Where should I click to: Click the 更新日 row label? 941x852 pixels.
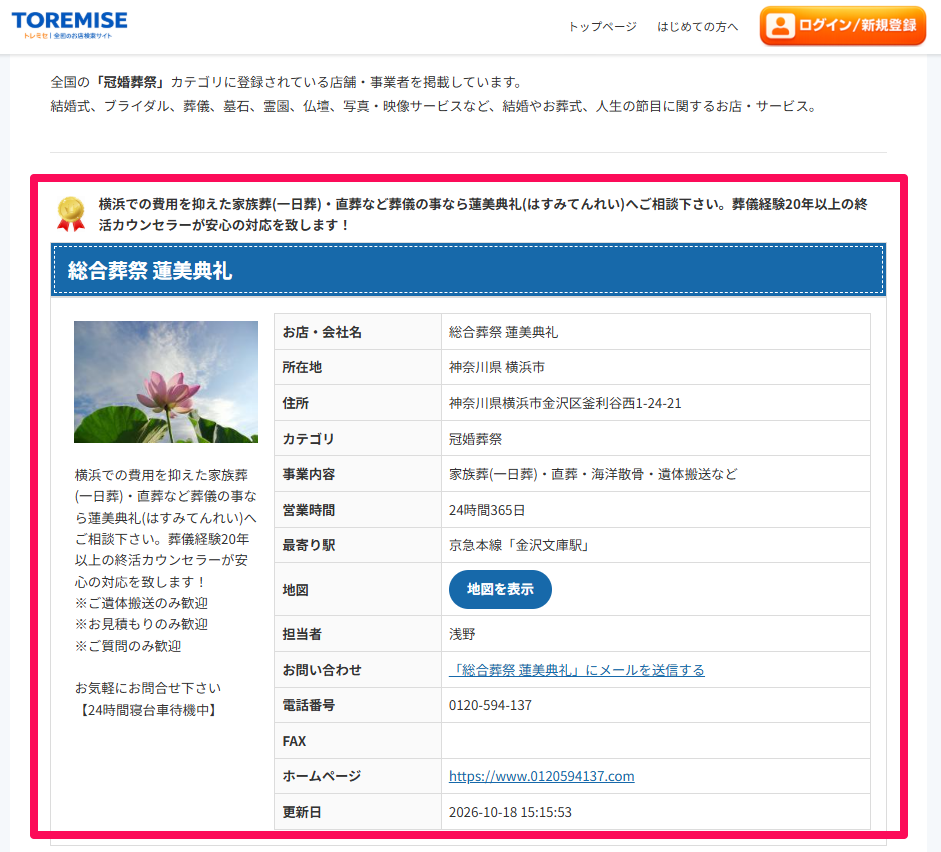click(x=302, y=812)
